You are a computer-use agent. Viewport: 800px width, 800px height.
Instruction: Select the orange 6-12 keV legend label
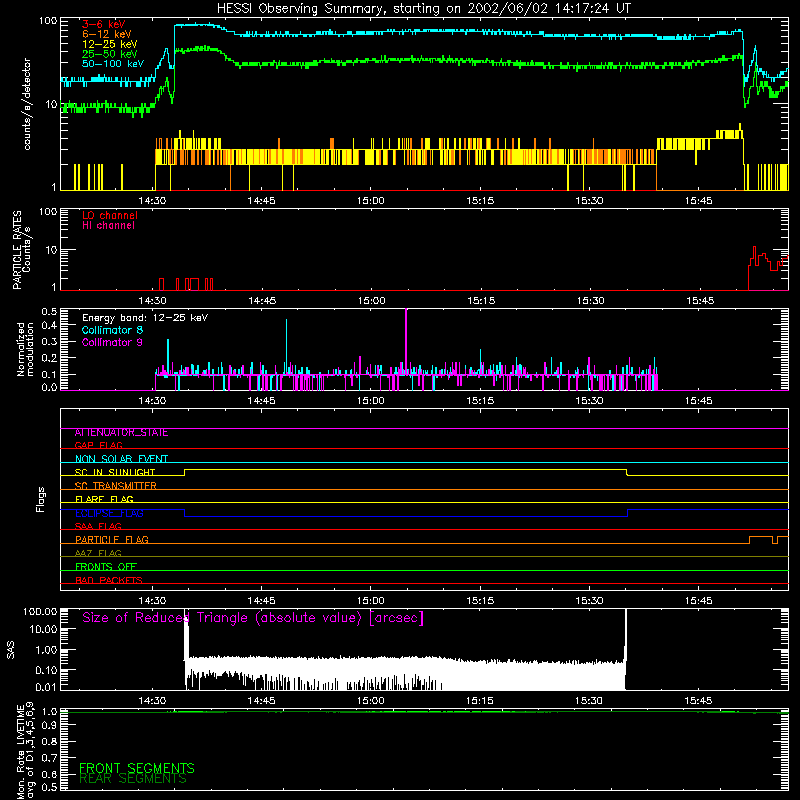[x=107, y=34]
